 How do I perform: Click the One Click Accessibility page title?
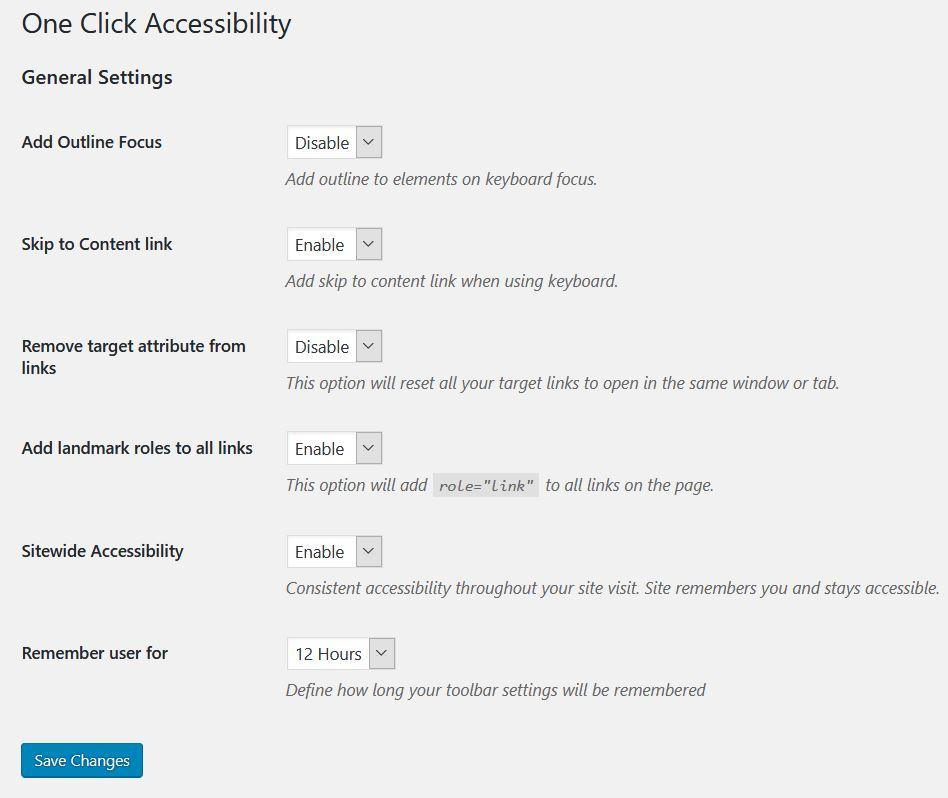pyautogui.click(x=156, y=24)
